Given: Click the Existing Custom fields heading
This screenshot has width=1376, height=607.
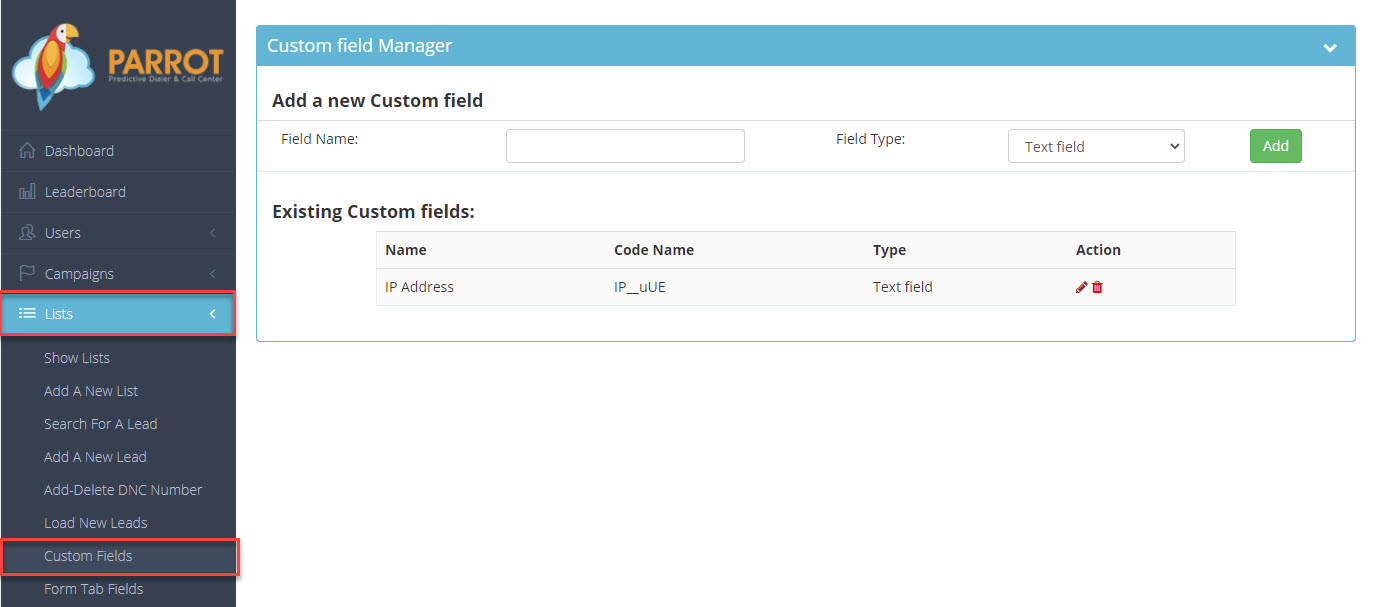Looking at the screenshot, I should [373, 212].
